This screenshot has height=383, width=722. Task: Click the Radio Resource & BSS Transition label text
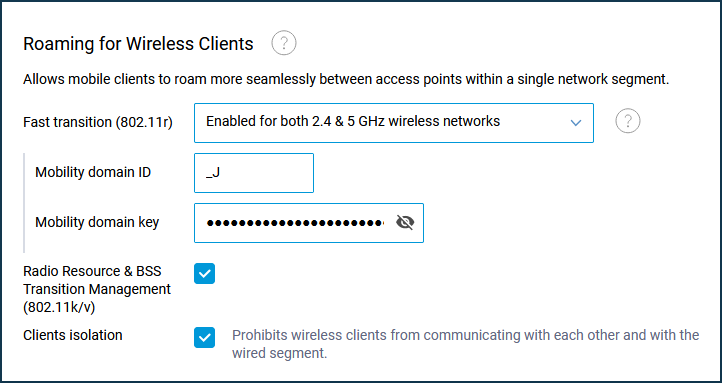97,289
